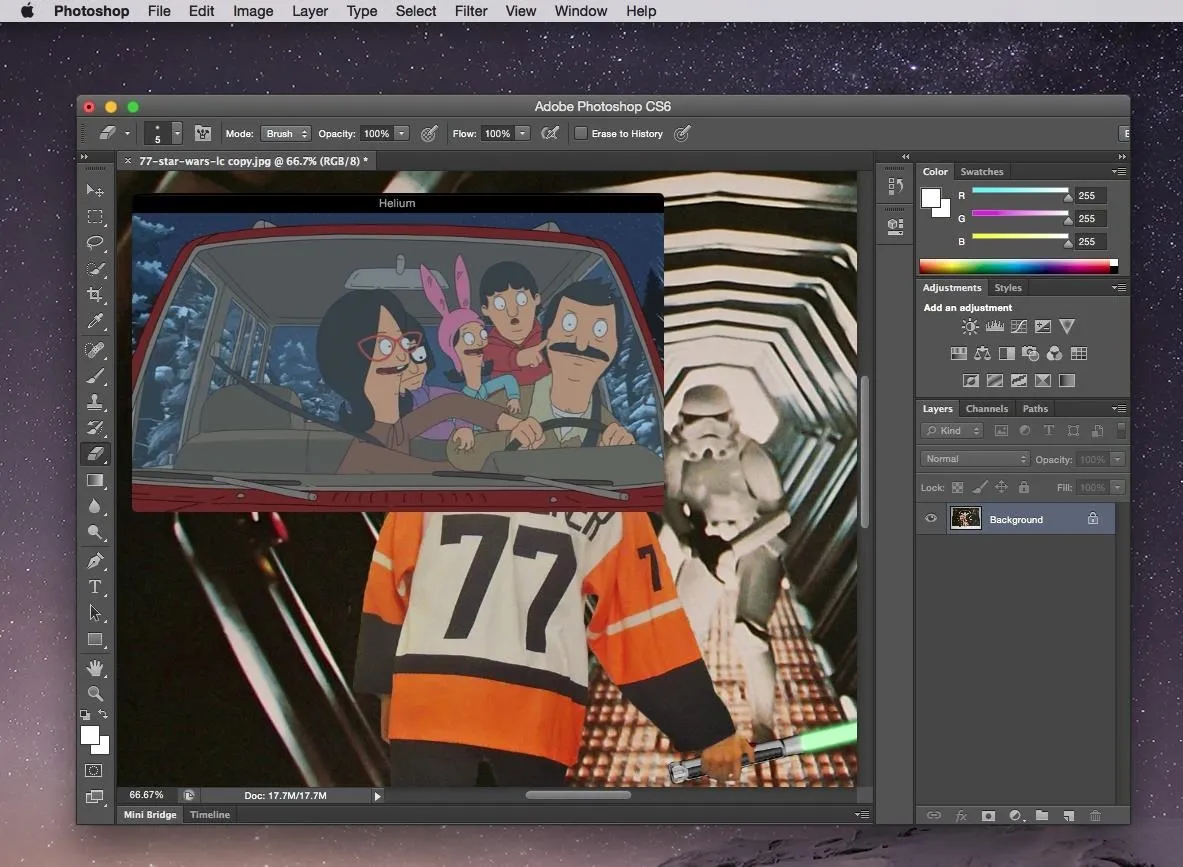Create a new layer group folder
Screen dimensions: 1183x867
(x=1042, y=816)
